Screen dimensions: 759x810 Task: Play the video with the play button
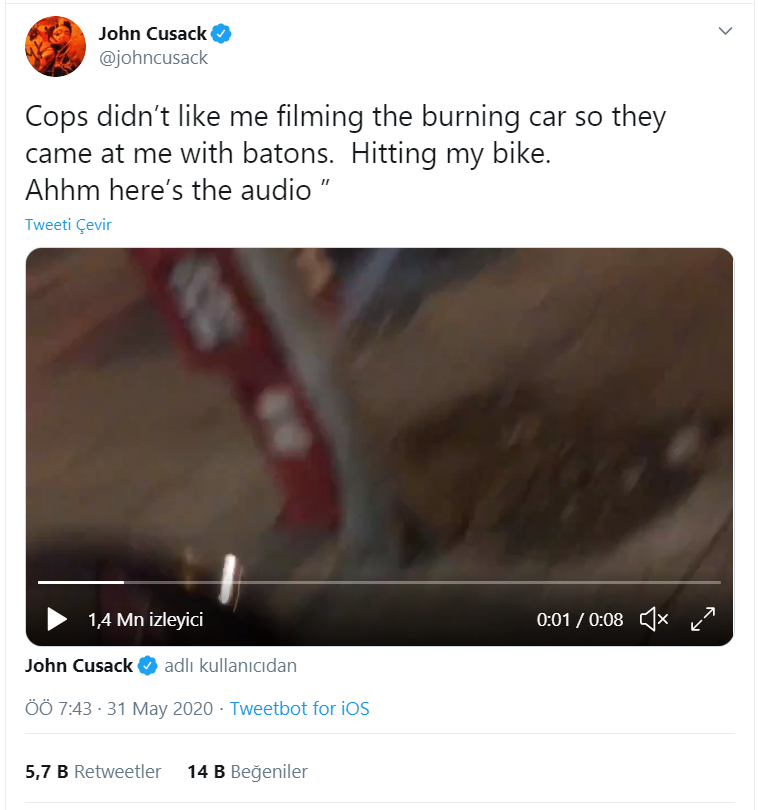57,619
